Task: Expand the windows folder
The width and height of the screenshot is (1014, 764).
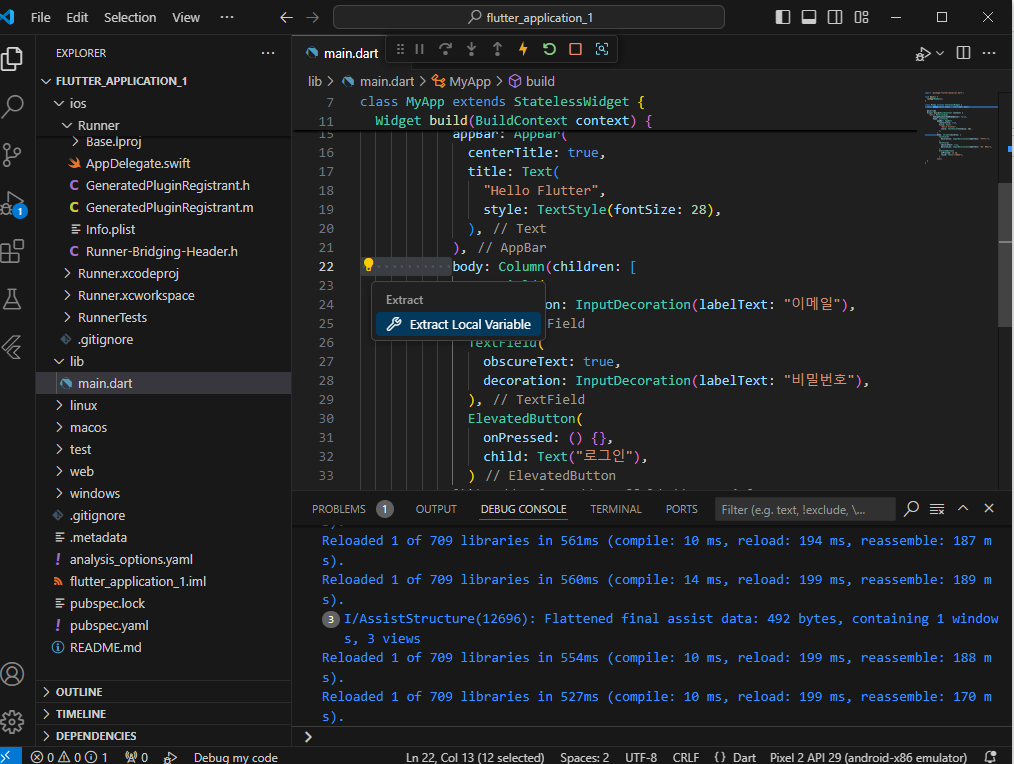Action: pyautogui.click(x=59, y=494)
